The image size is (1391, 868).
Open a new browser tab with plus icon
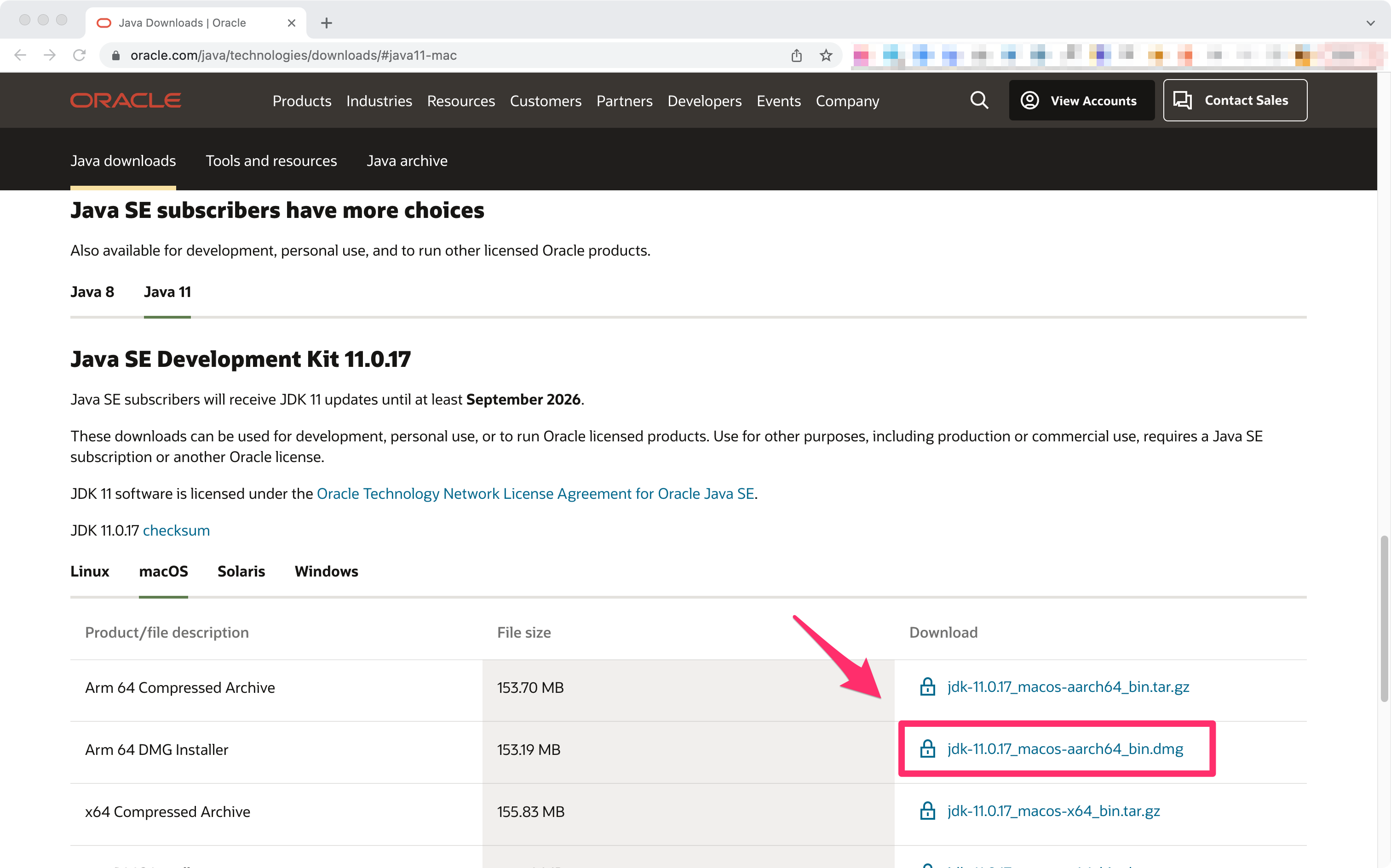point(326,23)
